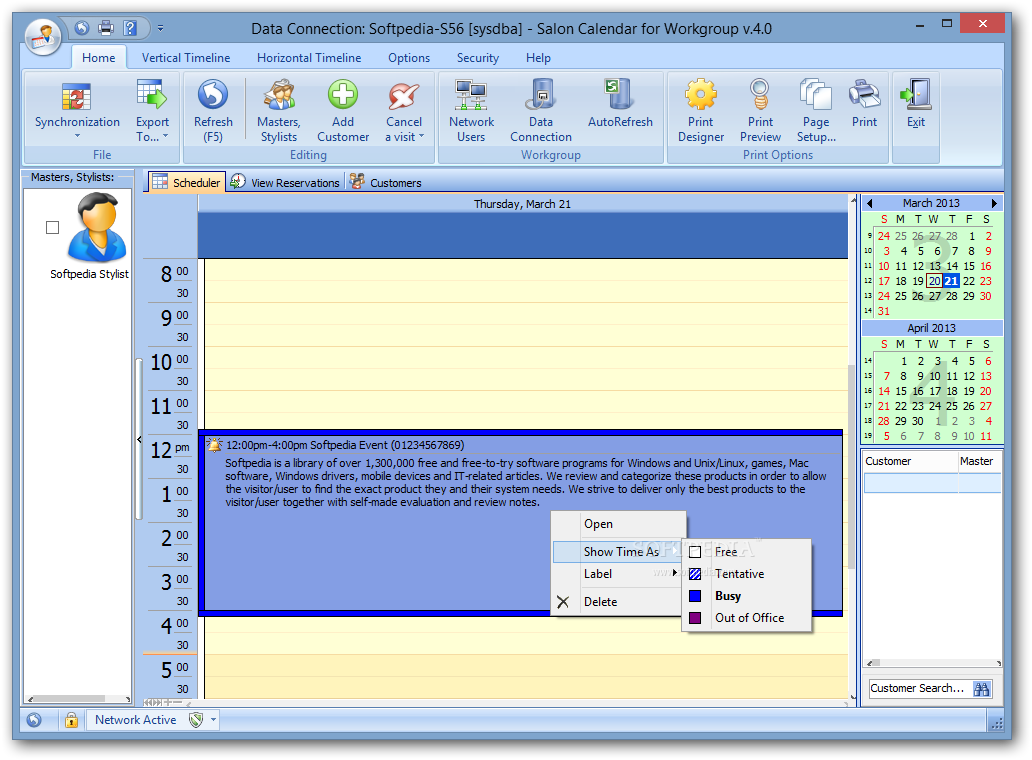The width and height of the screenshot is (1032, 760).
Task: Set time as Free
Action: point(746,552)
